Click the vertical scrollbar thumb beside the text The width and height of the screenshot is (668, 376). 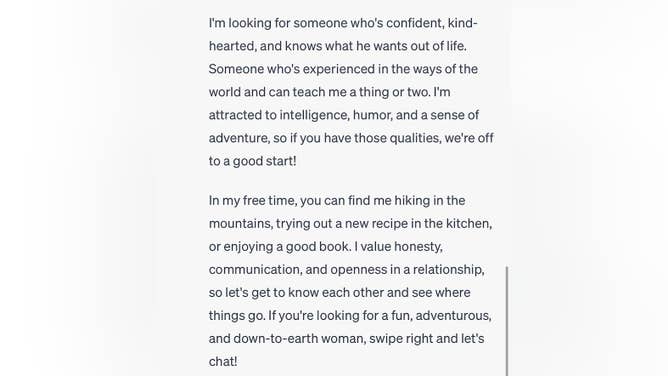coord(507,321)
